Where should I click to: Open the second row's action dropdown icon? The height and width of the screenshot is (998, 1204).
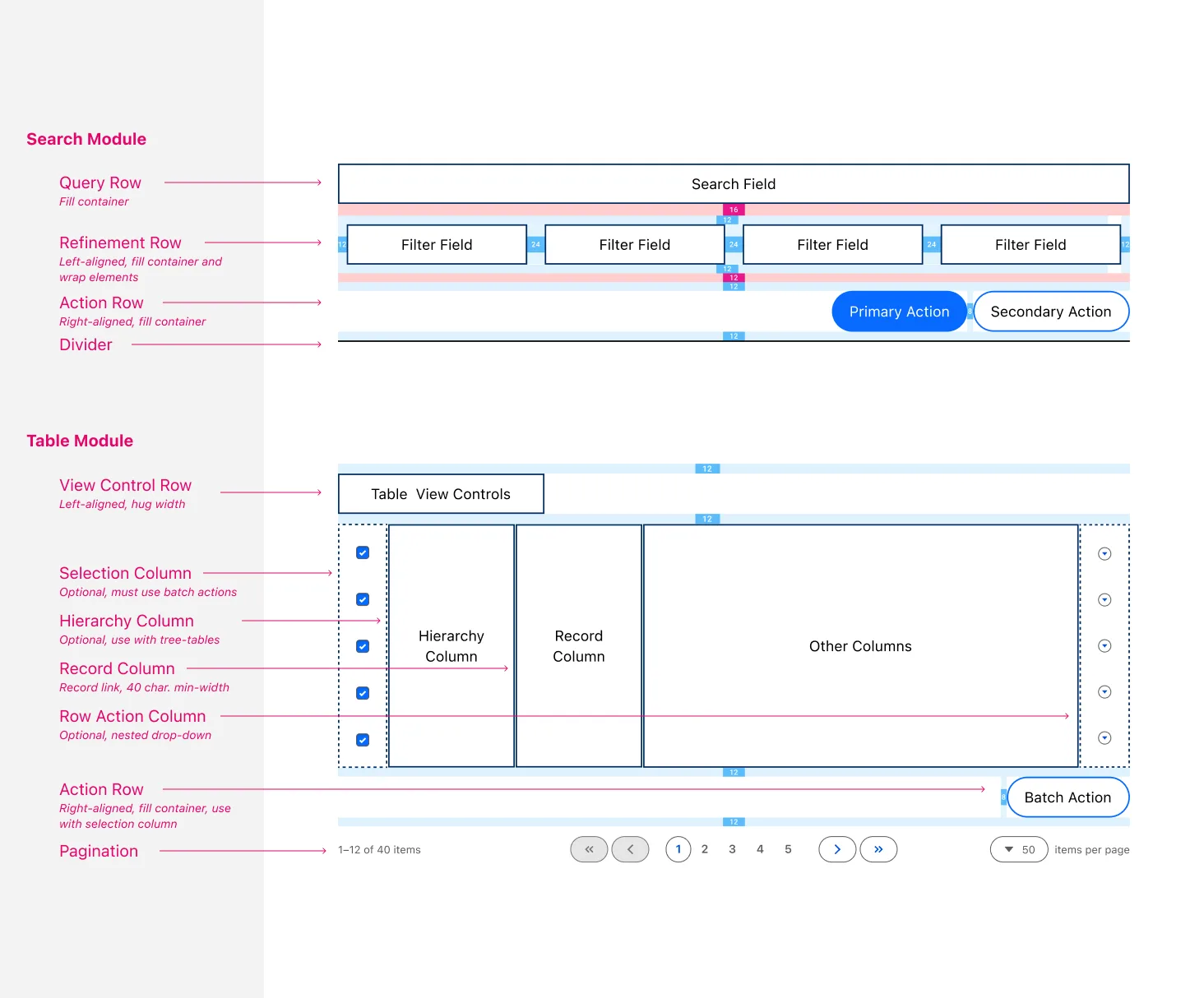(1104, 600)
